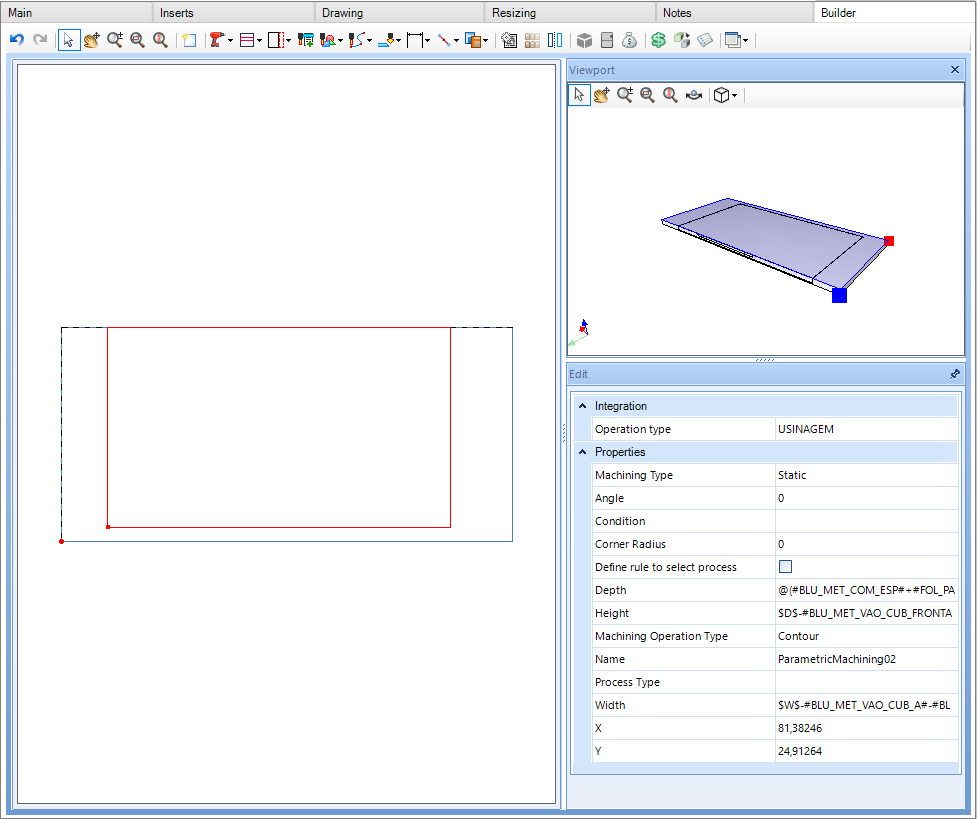Open the Resizing tab
The height and width of the screenshot is (819, 977).
click(x=513, y=12)
